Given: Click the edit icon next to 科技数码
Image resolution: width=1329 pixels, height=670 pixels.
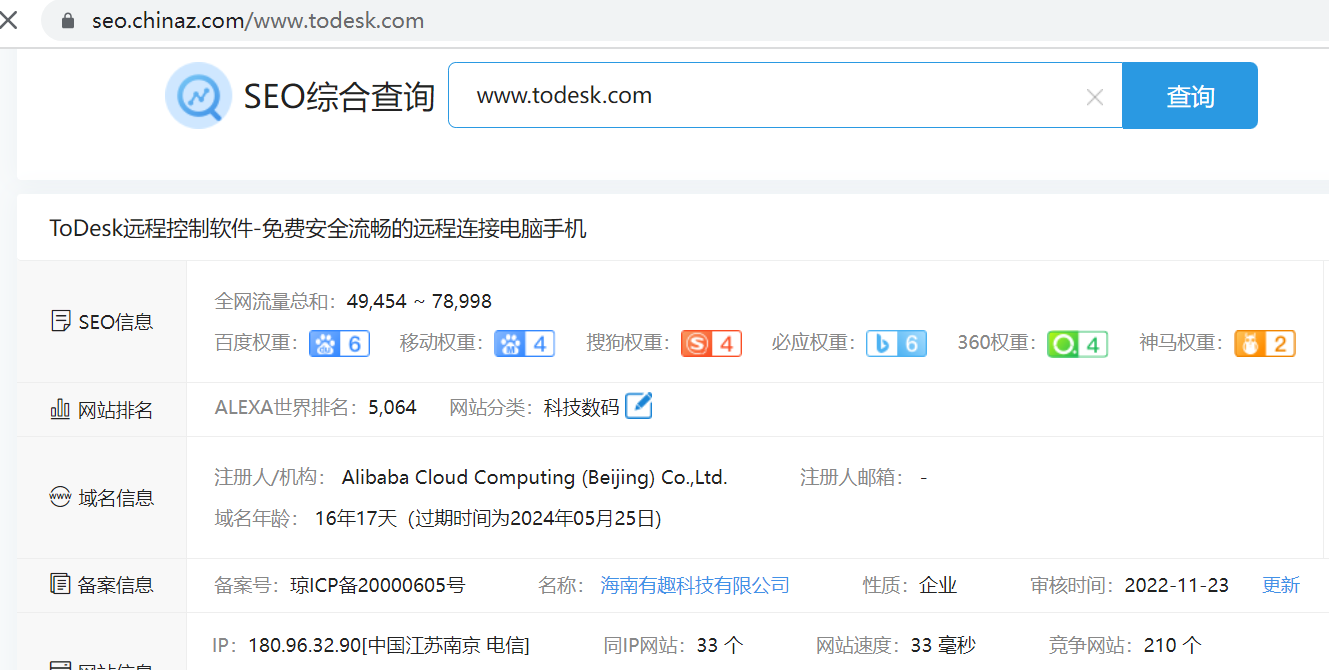Looking at the screenshot, I should (639, 406).
